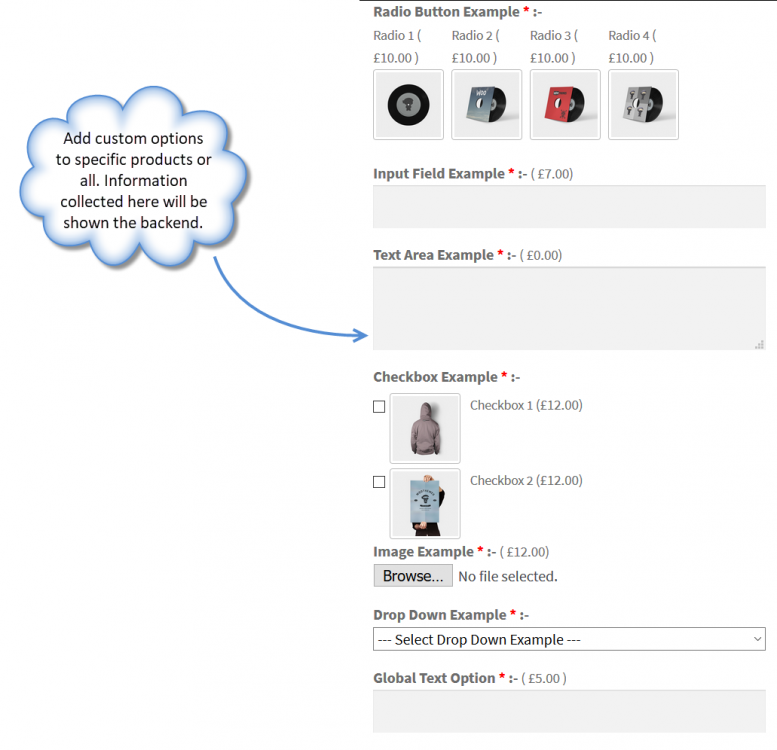The width and height of the screenshot is (777, 750).
Task: Open the Select Drop Down Example combo box
Action: point(568,639)
